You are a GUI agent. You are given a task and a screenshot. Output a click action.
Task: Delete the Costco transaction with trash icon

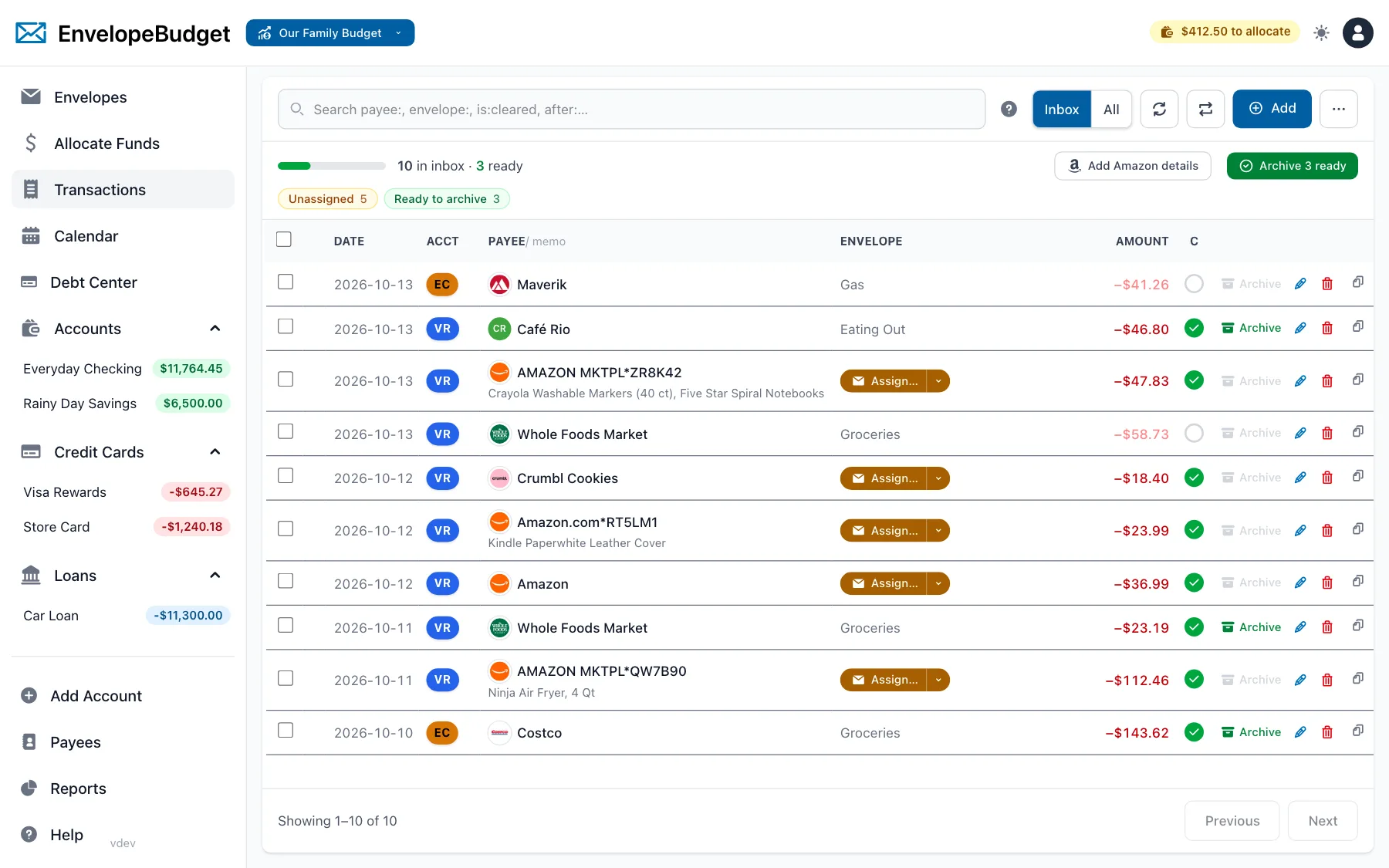[x=1327, y=732]
